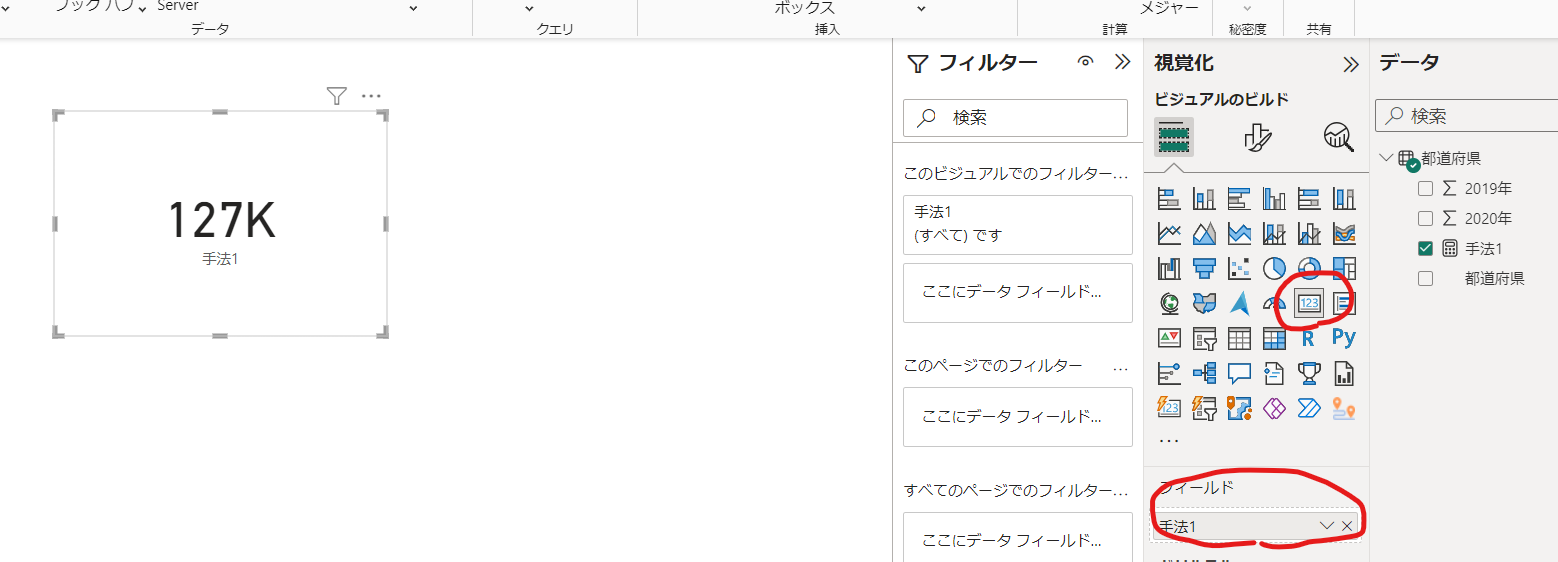The height and width of the screenshot is (562, 1558).
Task: Open the 手法1 field well dropdown
Action: tap(1327, 525)
